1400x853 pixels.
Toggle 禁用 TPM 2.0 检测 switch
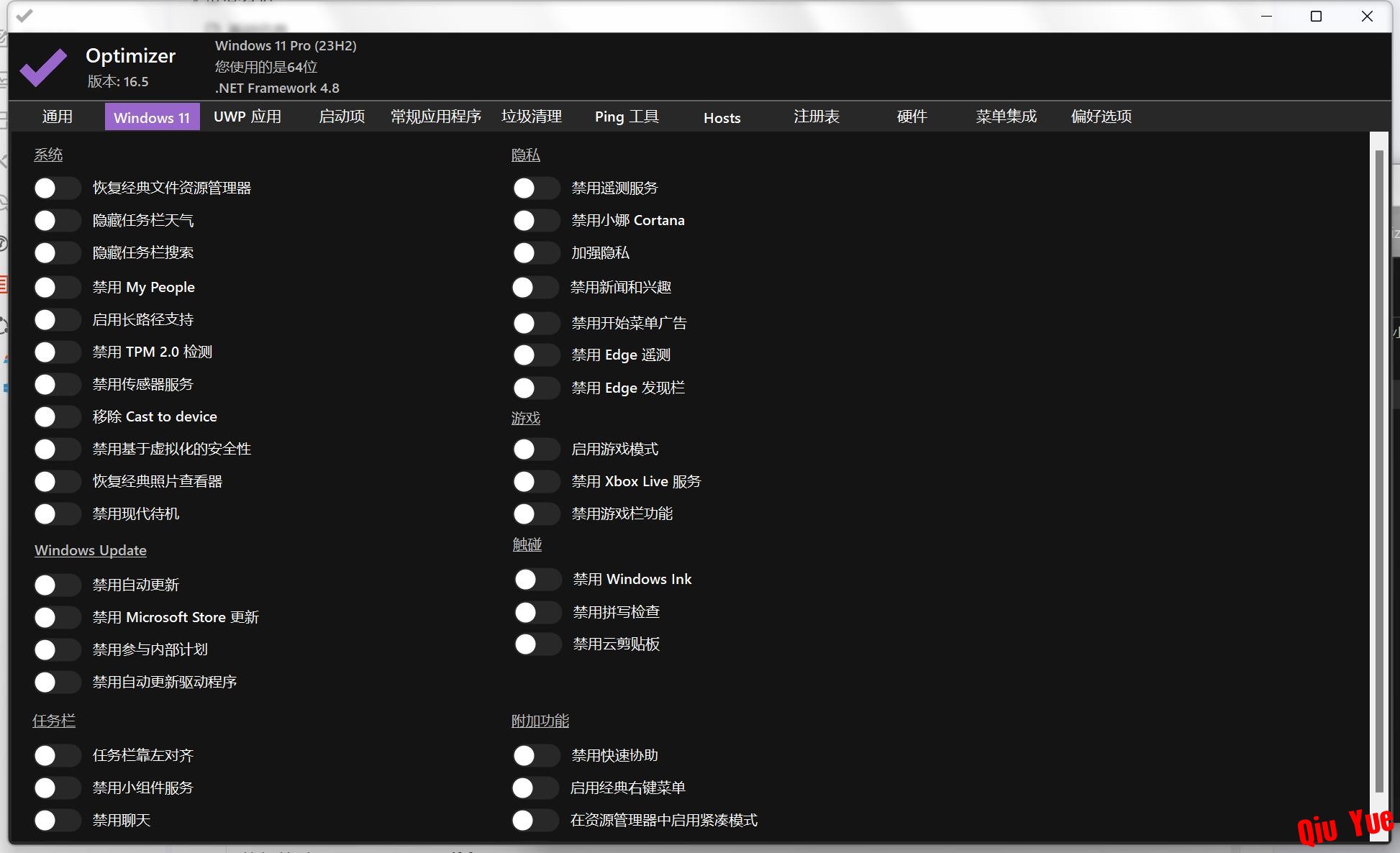click(57, 352)
